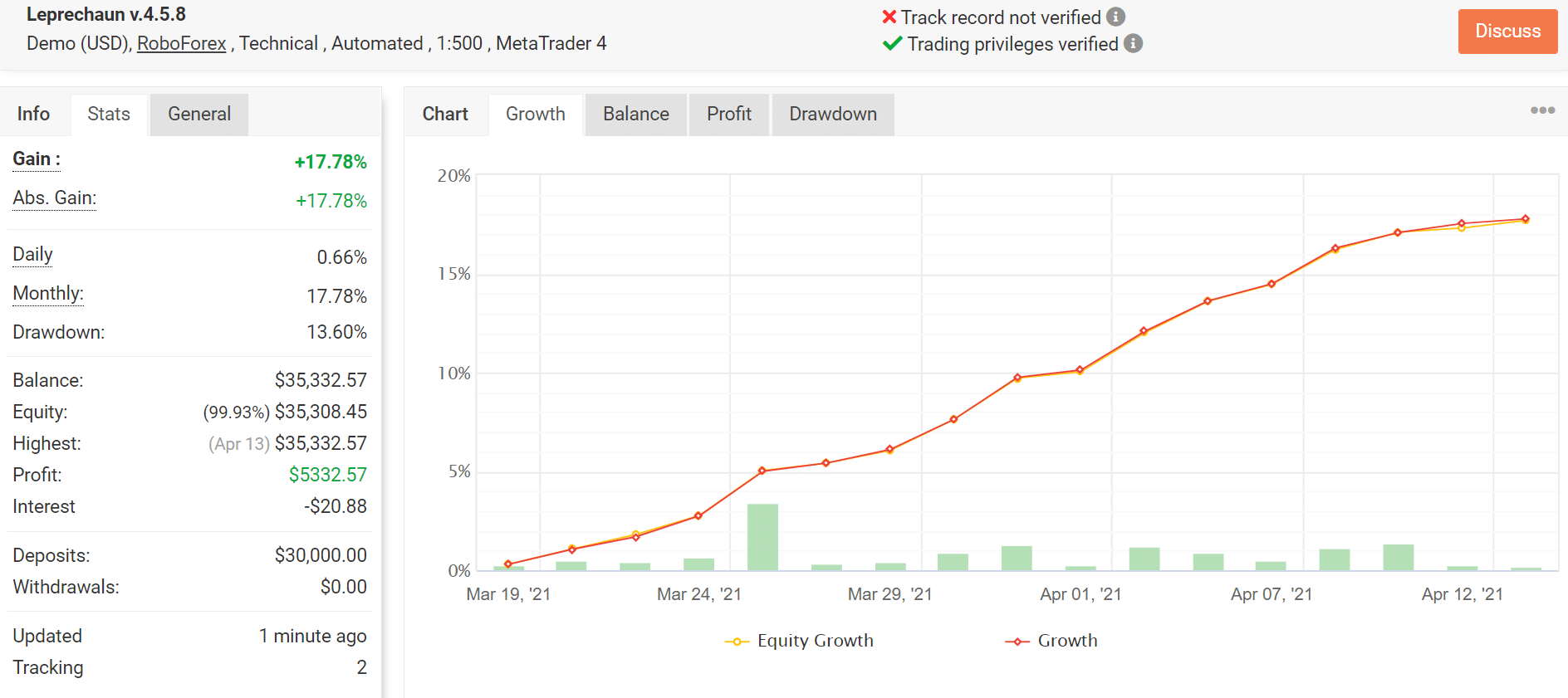Click the Chart panel heading

click(x=445, y=114)
